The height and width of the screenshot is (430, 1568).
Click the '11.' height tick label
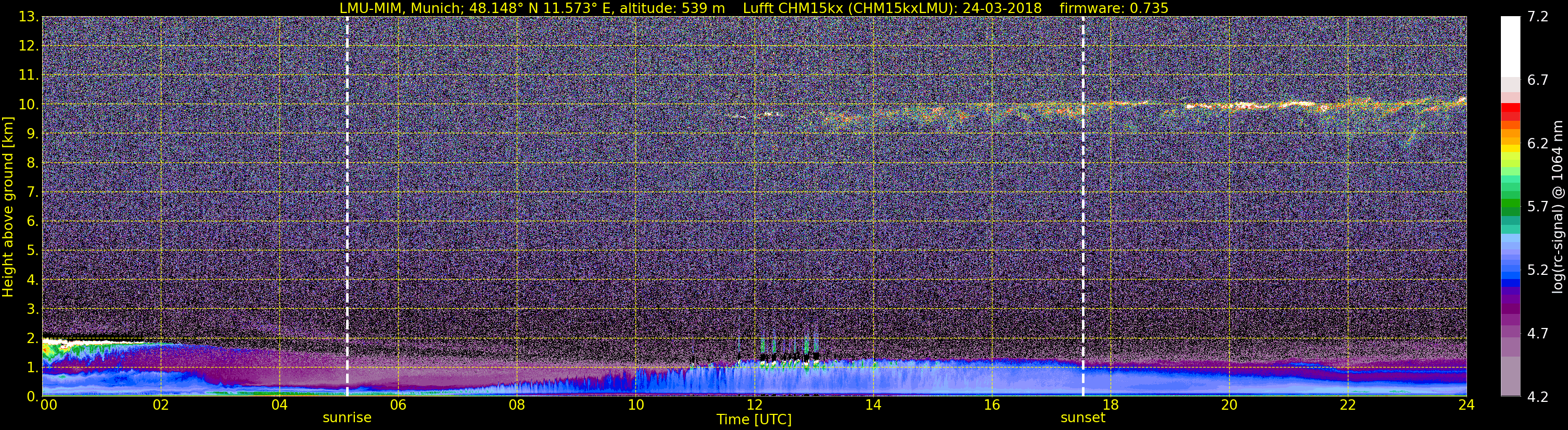coord(29,75)
